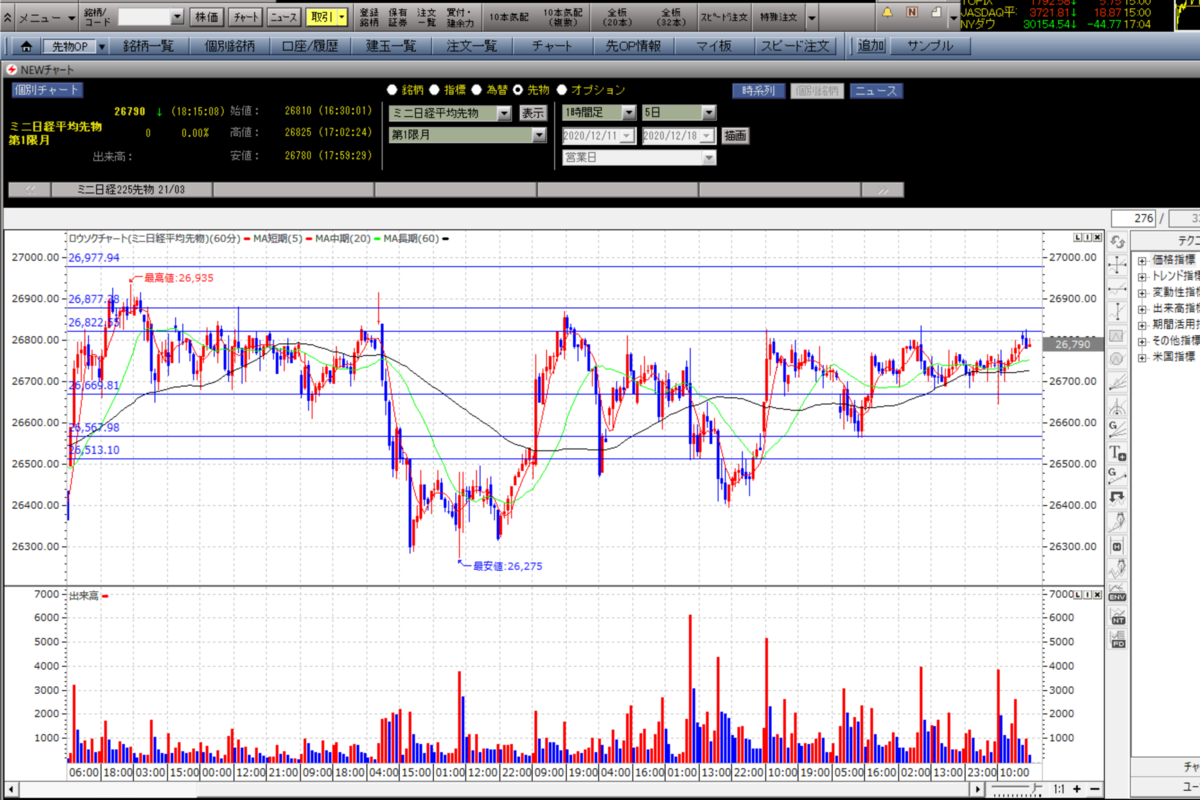This screenshot has width=1200, height=800.
Task: Click the alert bell icon
Action: click(x=889, y=12)
